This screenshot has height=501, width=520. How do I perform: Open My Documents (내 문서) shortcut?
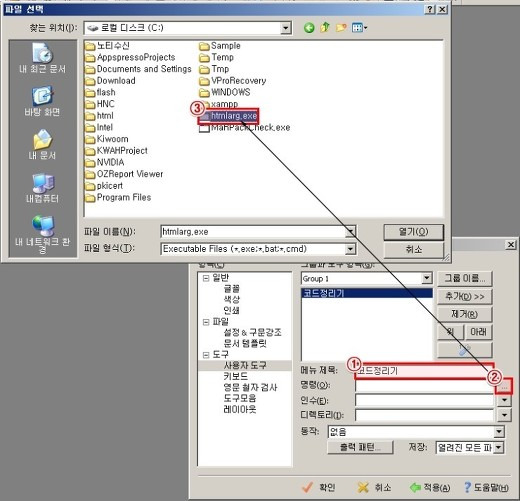[42, 144]
